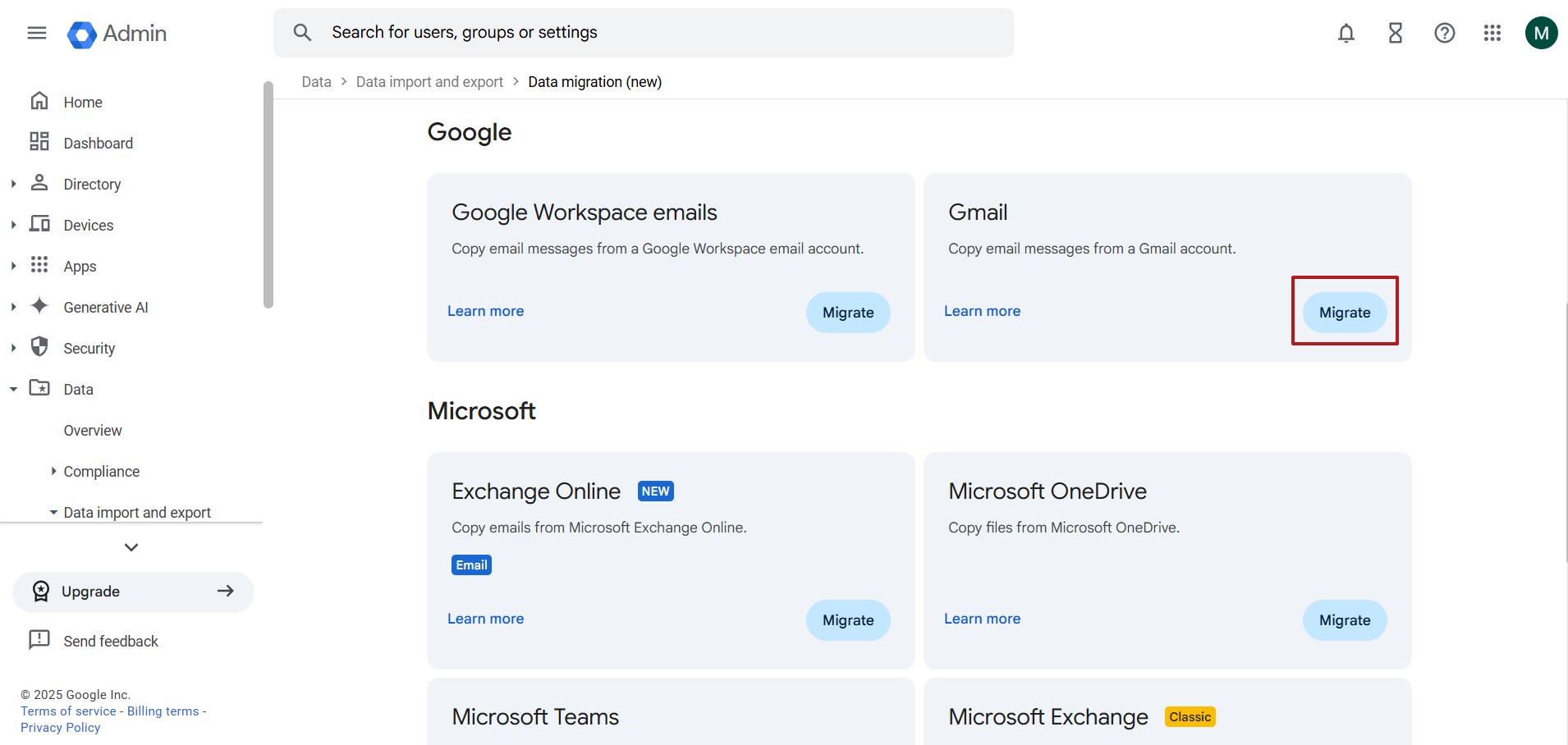The width and height of the screenshot is (1568, 745).
Task: Open the tasks hourglass icon
Action: [1395, 33]
